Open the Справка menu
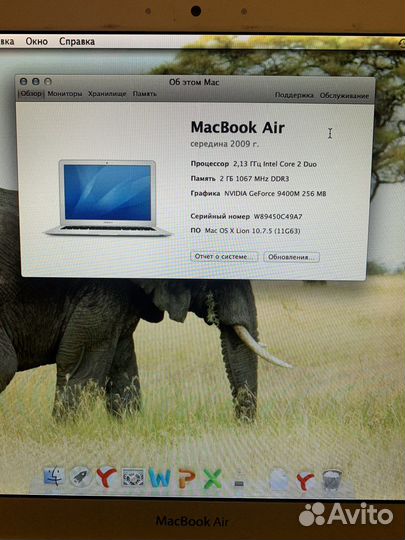 (77, 41)
